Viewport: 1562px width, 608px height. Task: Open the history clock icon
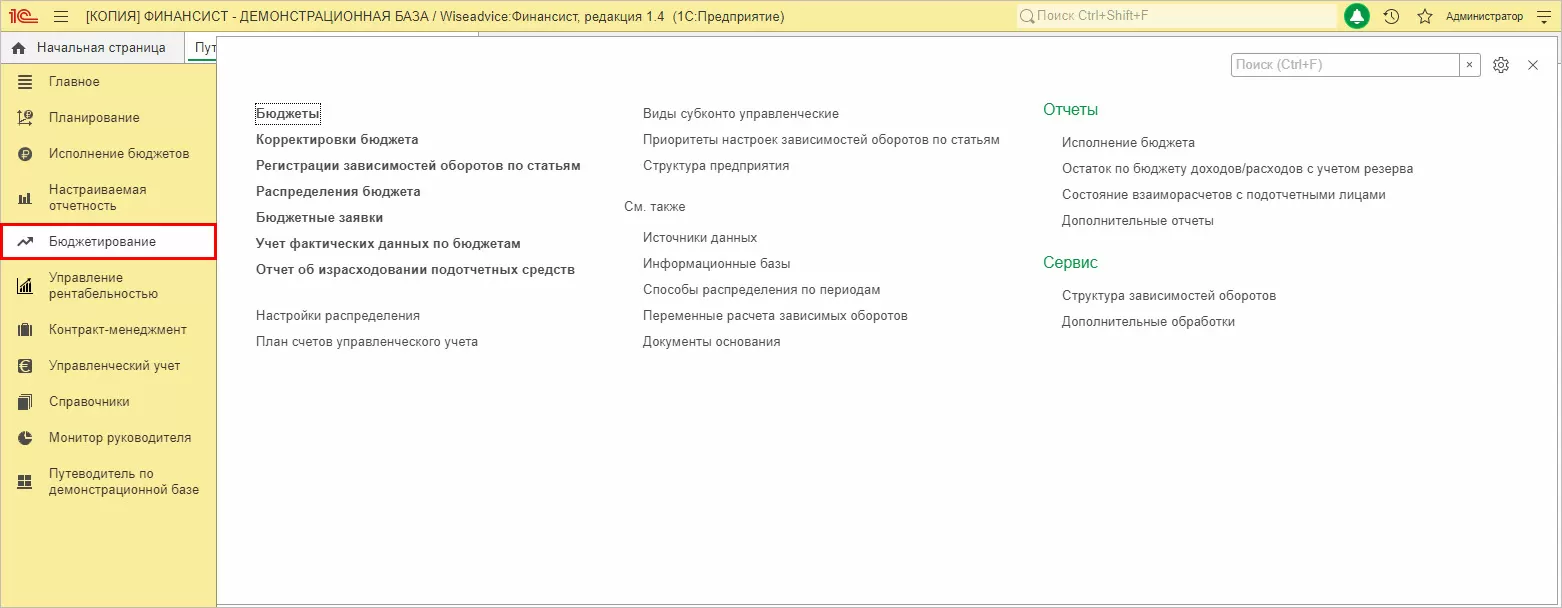pos(1391,16)
